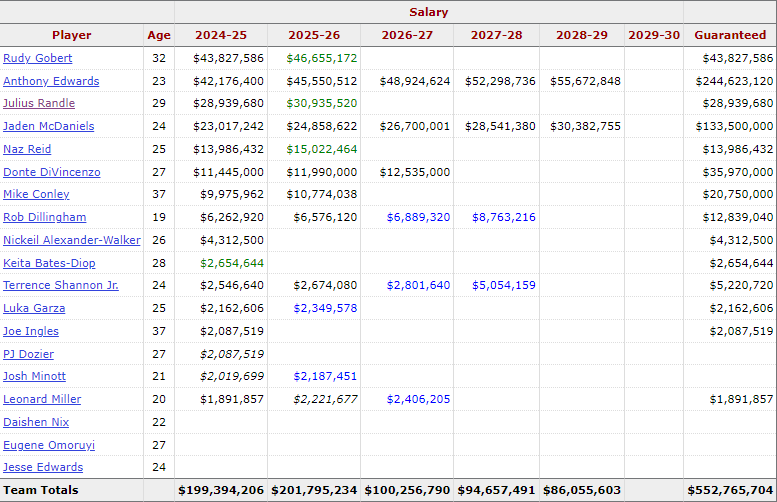This screenshot has height=502, width=777.
Task: Click Shannon Jr.'s blue $2,801,640 value
Action: [418, 285]
